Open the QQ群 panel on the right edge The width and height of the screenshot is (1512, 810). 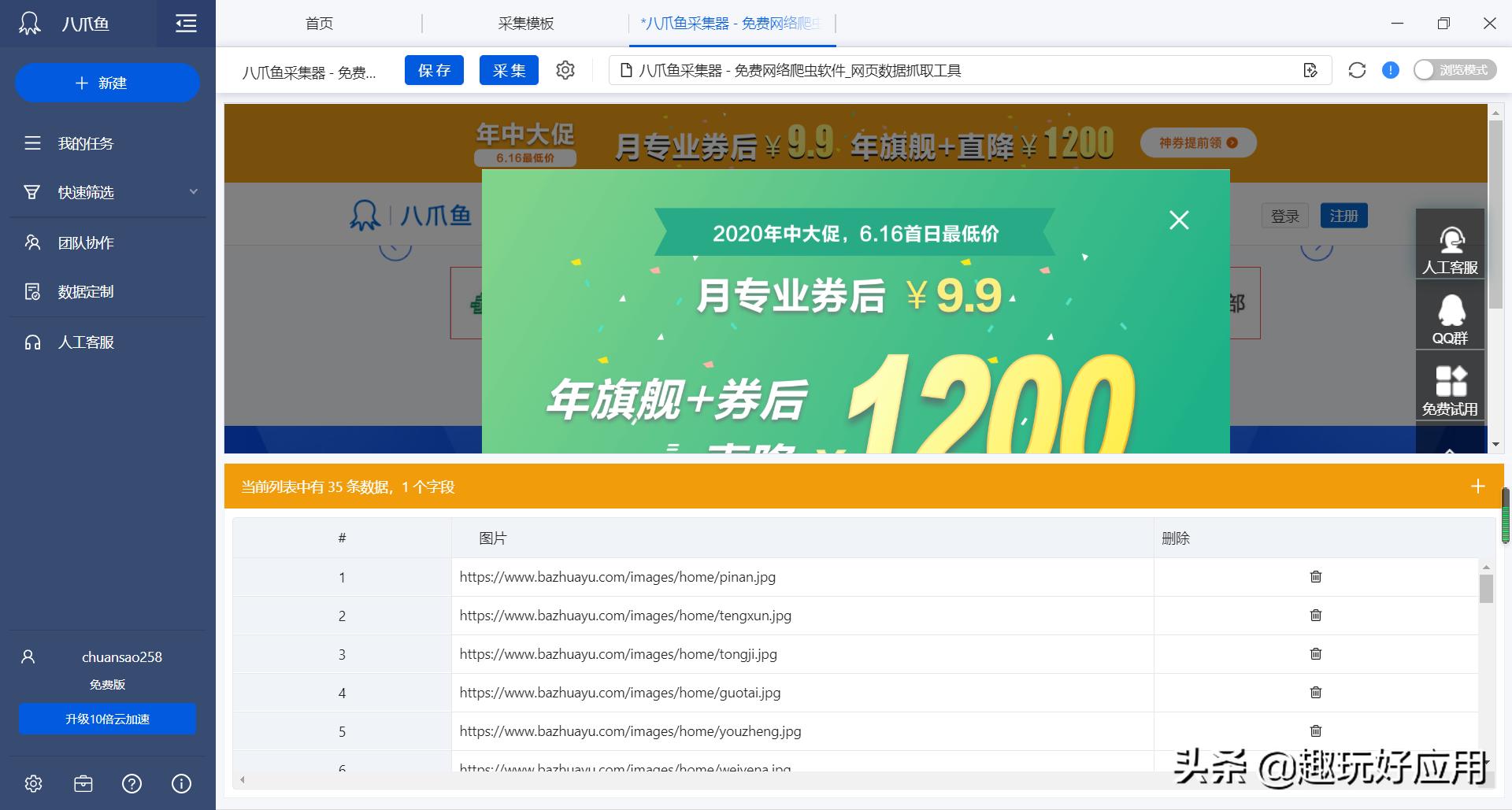(1451, 315)
